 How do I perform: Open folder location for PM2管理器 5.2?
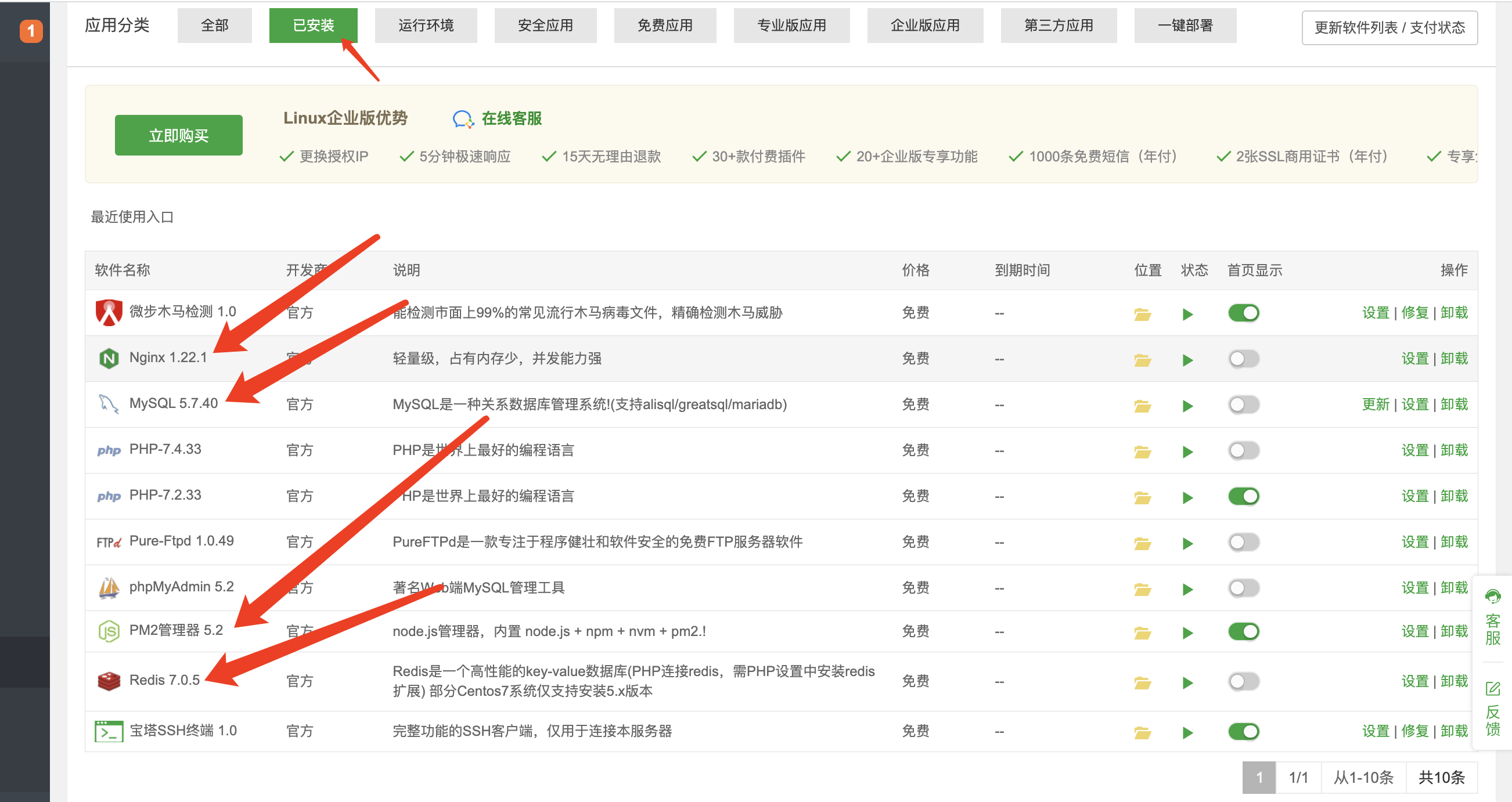pos(1142,632)
